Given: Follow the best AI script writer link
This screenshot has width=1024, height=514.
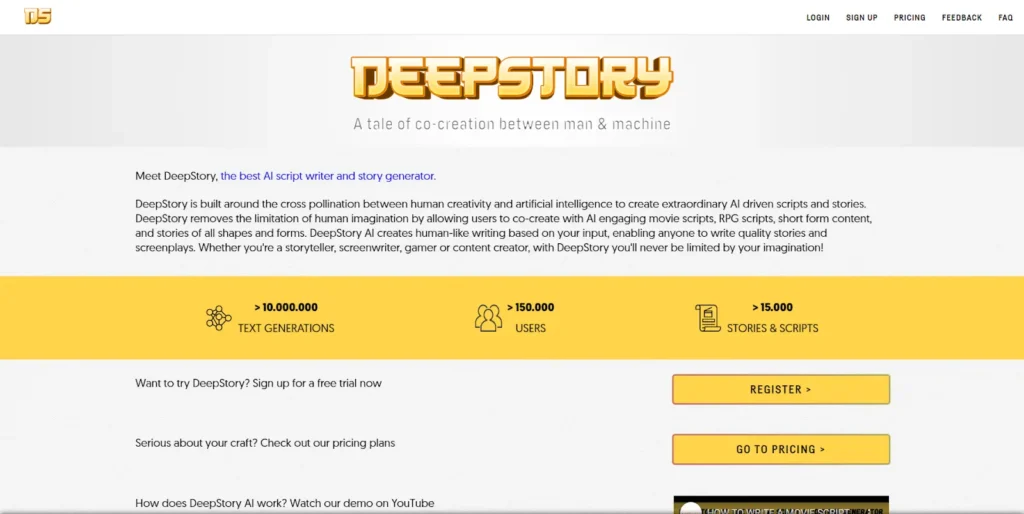Looking at the screenshot, I should (x=328, y=176).
